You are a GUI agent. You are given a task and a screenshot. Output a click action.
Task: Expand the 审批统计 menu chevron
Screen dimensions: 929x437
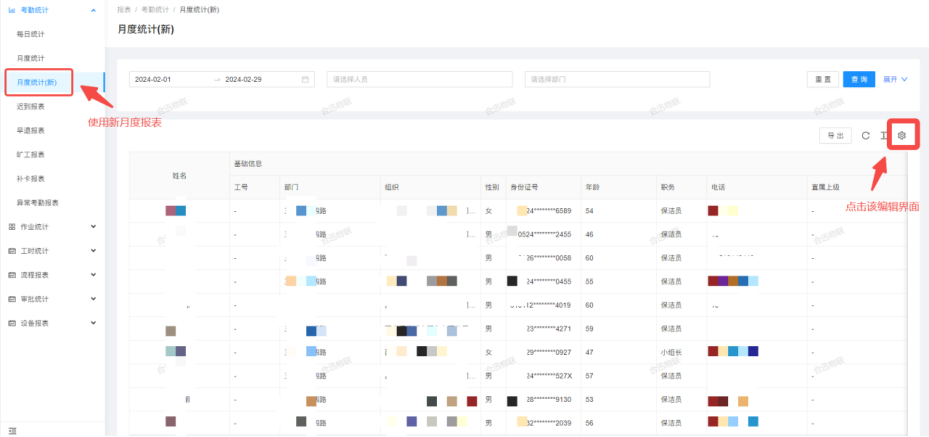93,299
